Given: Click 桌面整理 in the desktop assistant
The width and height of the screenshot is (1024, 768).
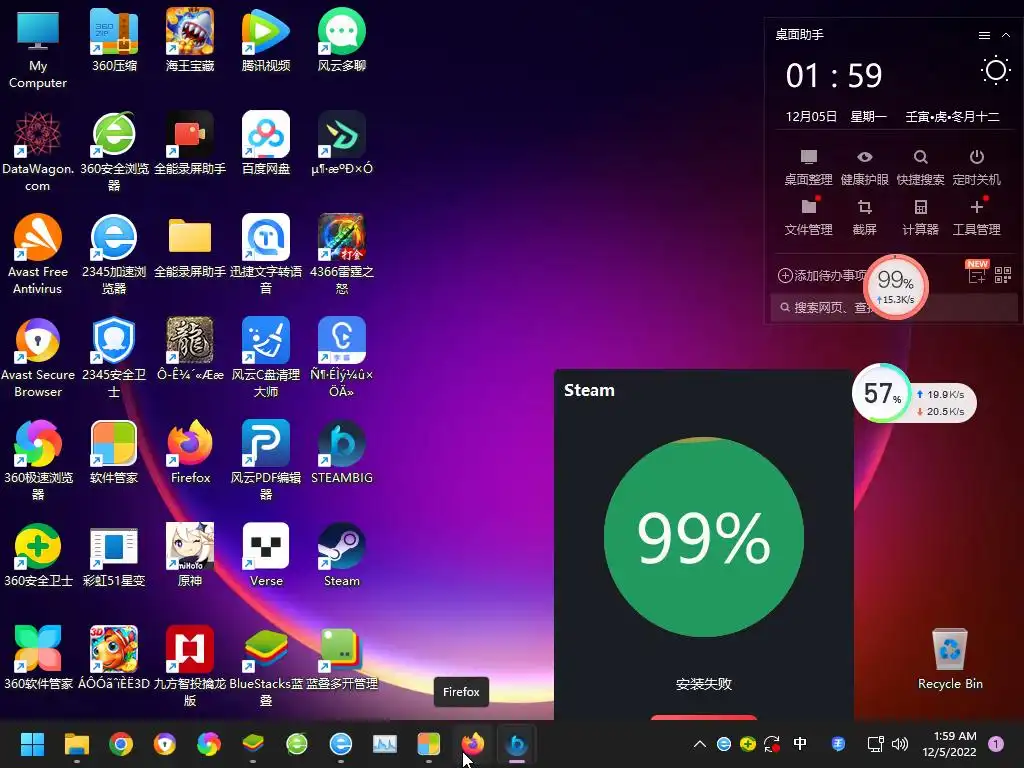Looking at the screenshot, I should 808,167.
